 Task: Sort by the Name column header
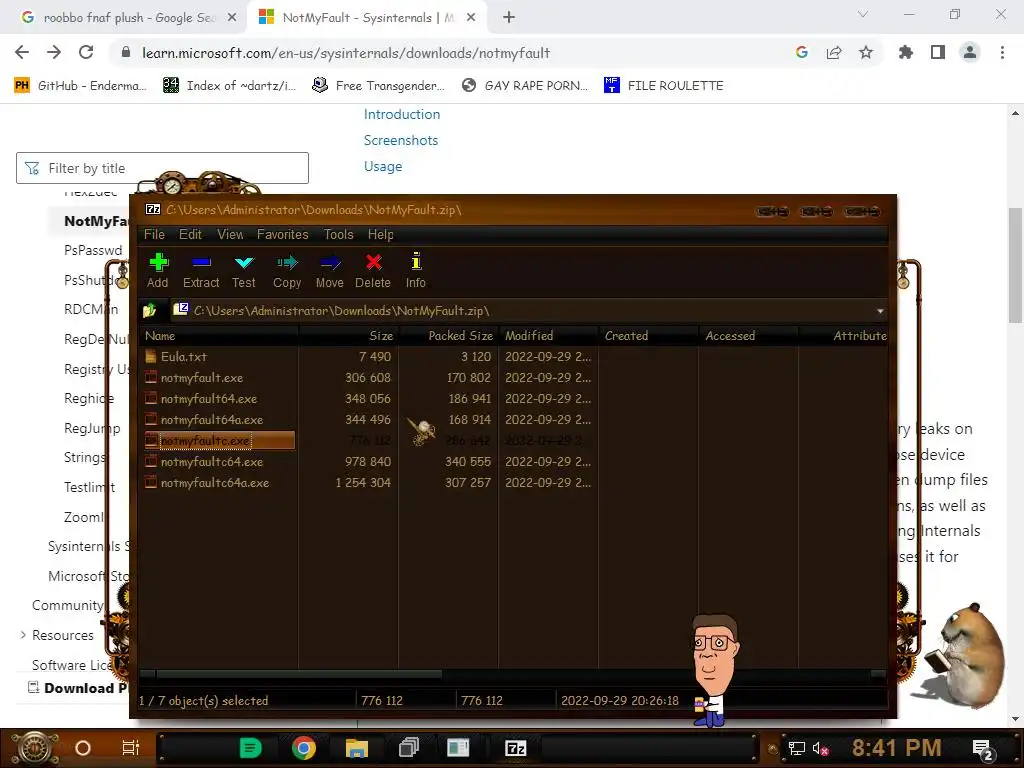pyautogui.click(x=219, y=336)
